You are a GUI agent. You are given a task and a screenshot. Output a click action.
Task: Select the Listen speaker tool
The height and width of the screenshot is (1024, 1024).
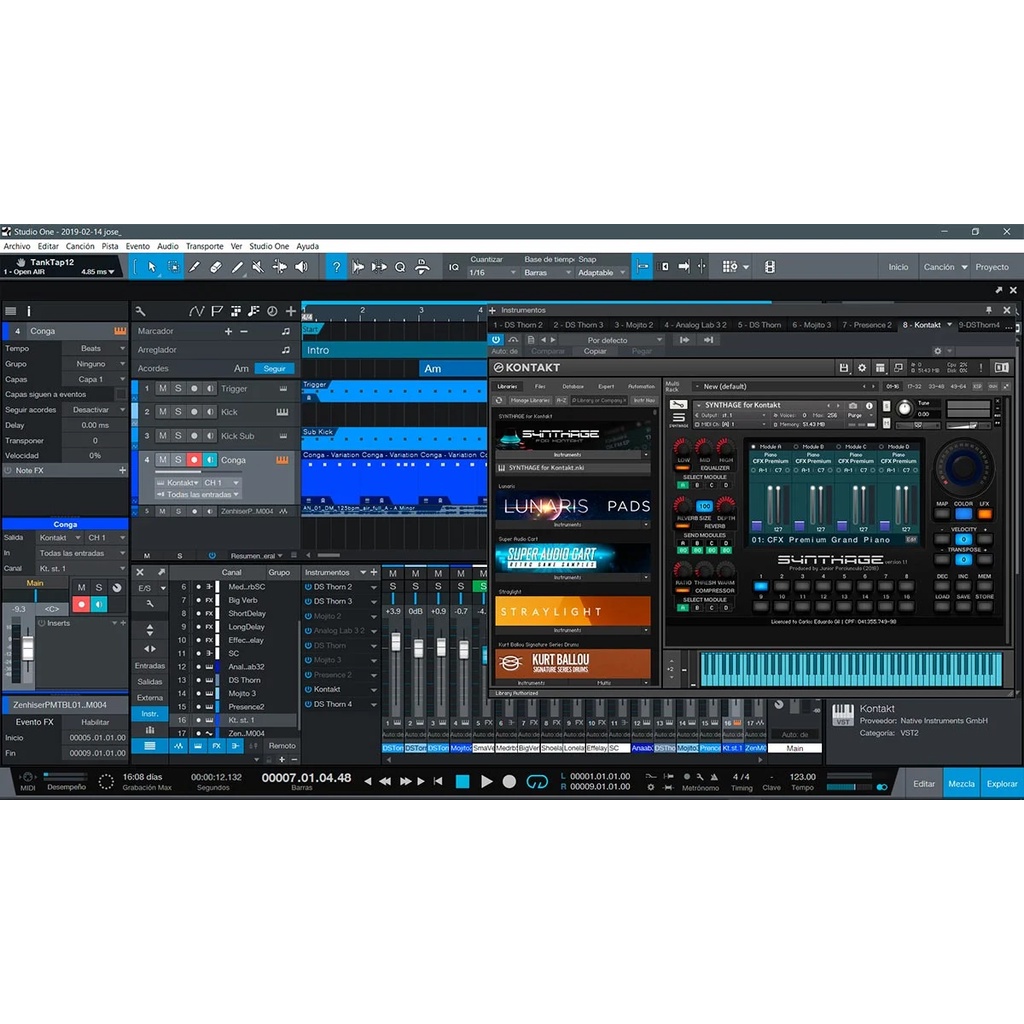tap(301, 266)
